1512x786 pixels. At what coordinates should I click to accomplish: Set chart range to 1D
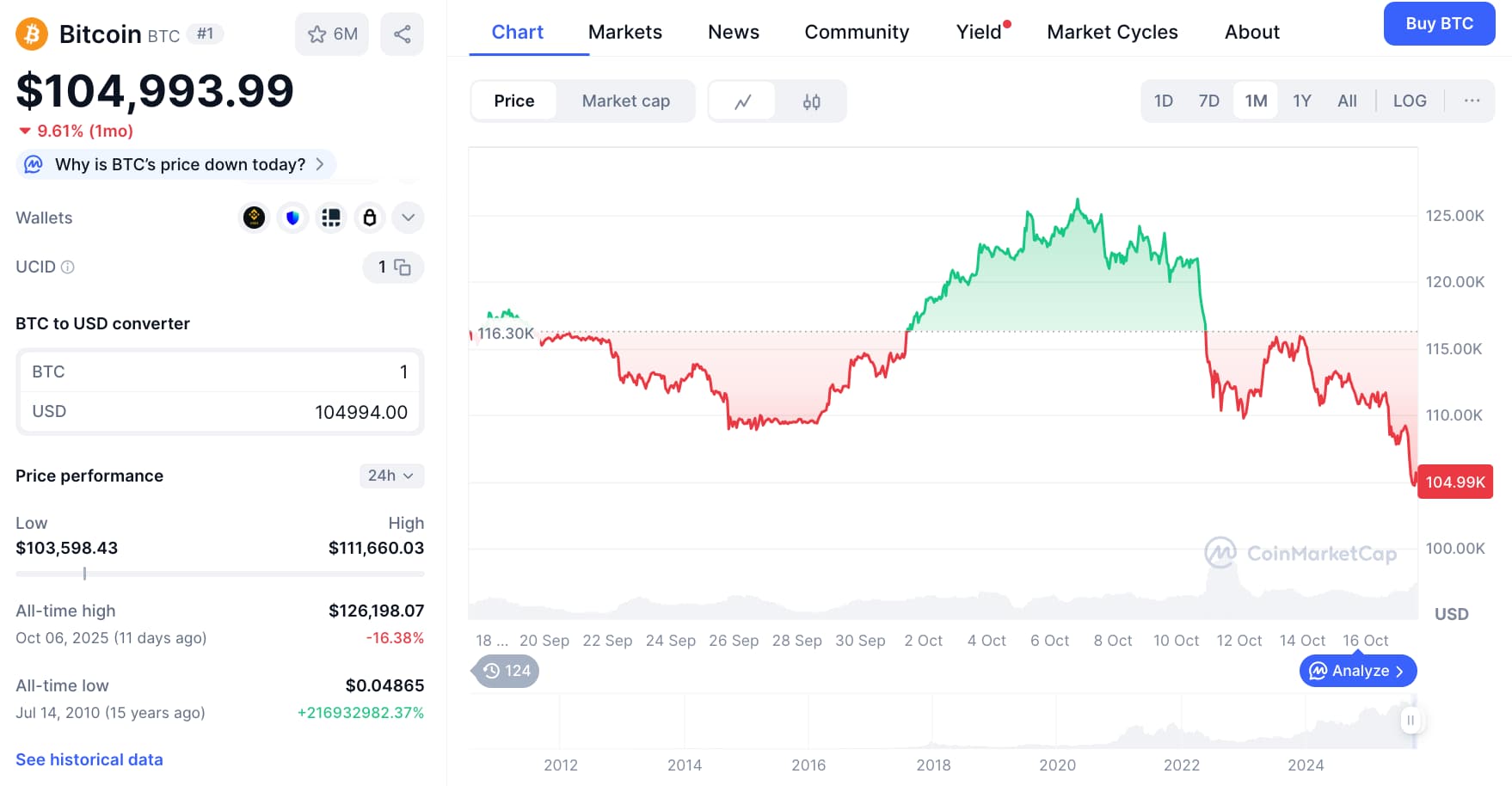point(1164,101)
